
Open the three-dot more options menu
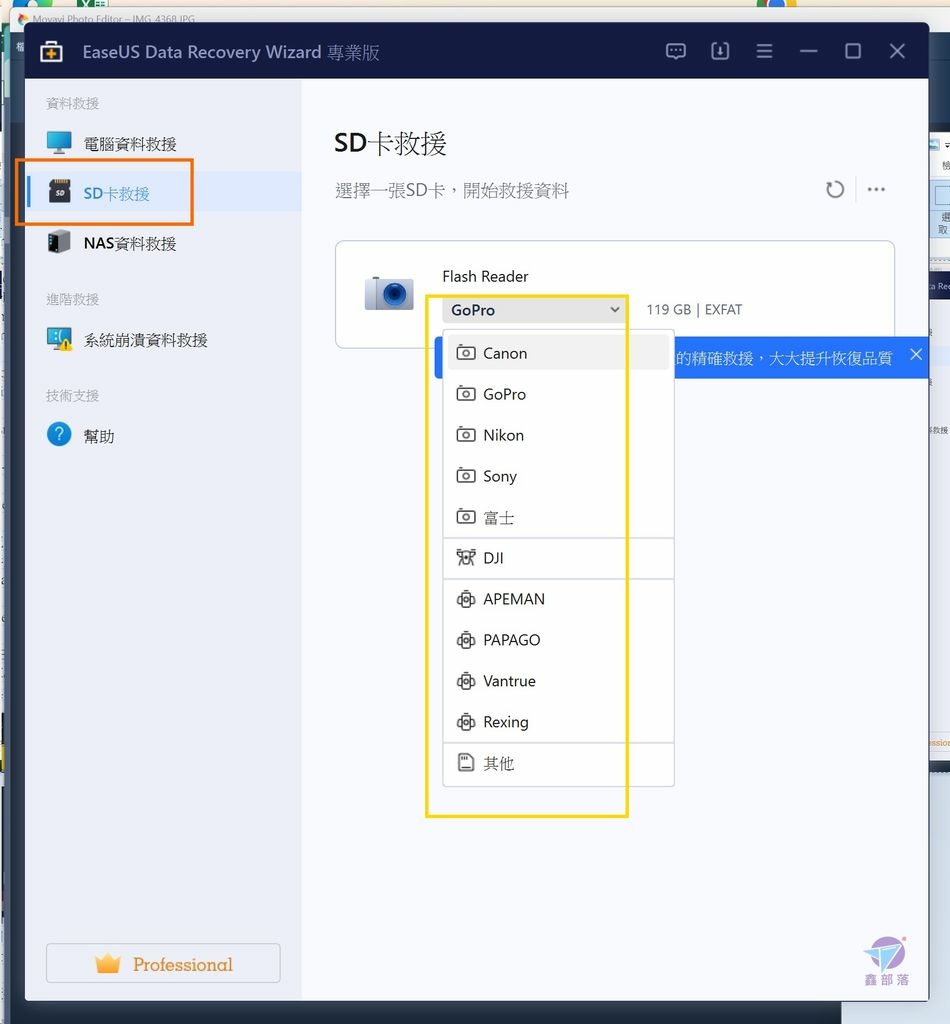[876, 189]
